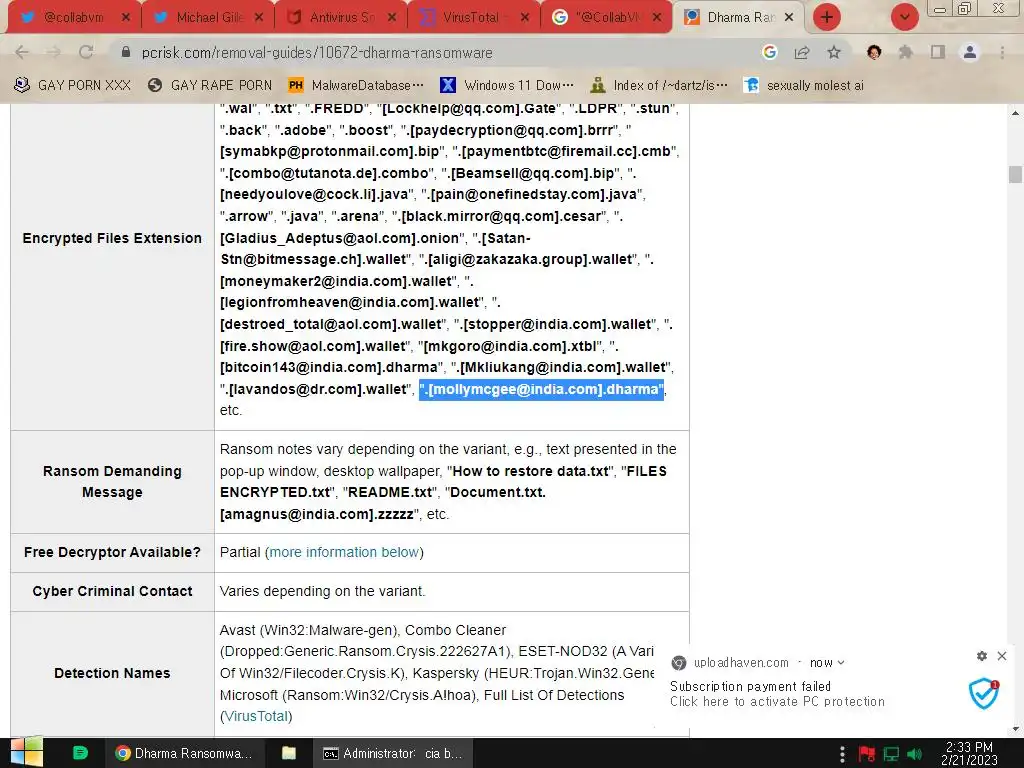Reload the current page

[86, 52]
